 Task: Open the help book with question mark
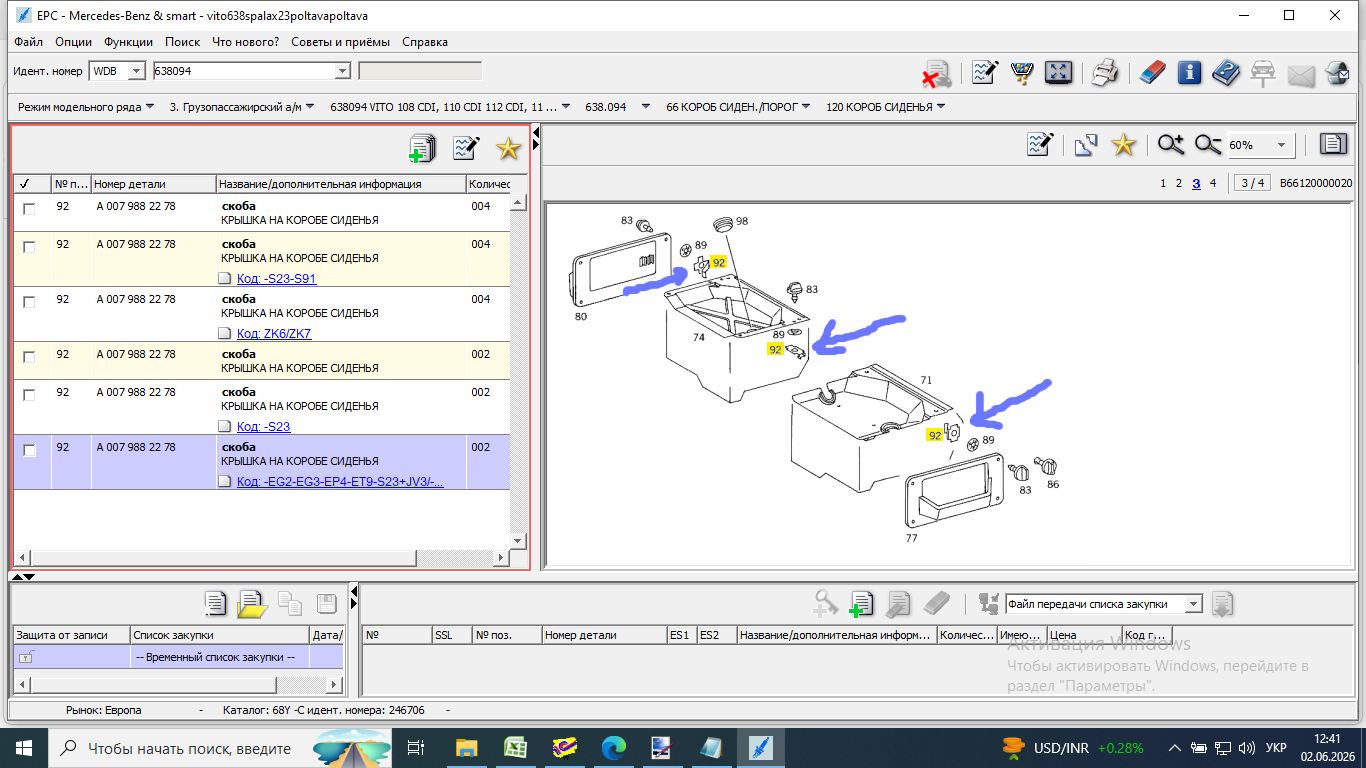[1226, 72]
